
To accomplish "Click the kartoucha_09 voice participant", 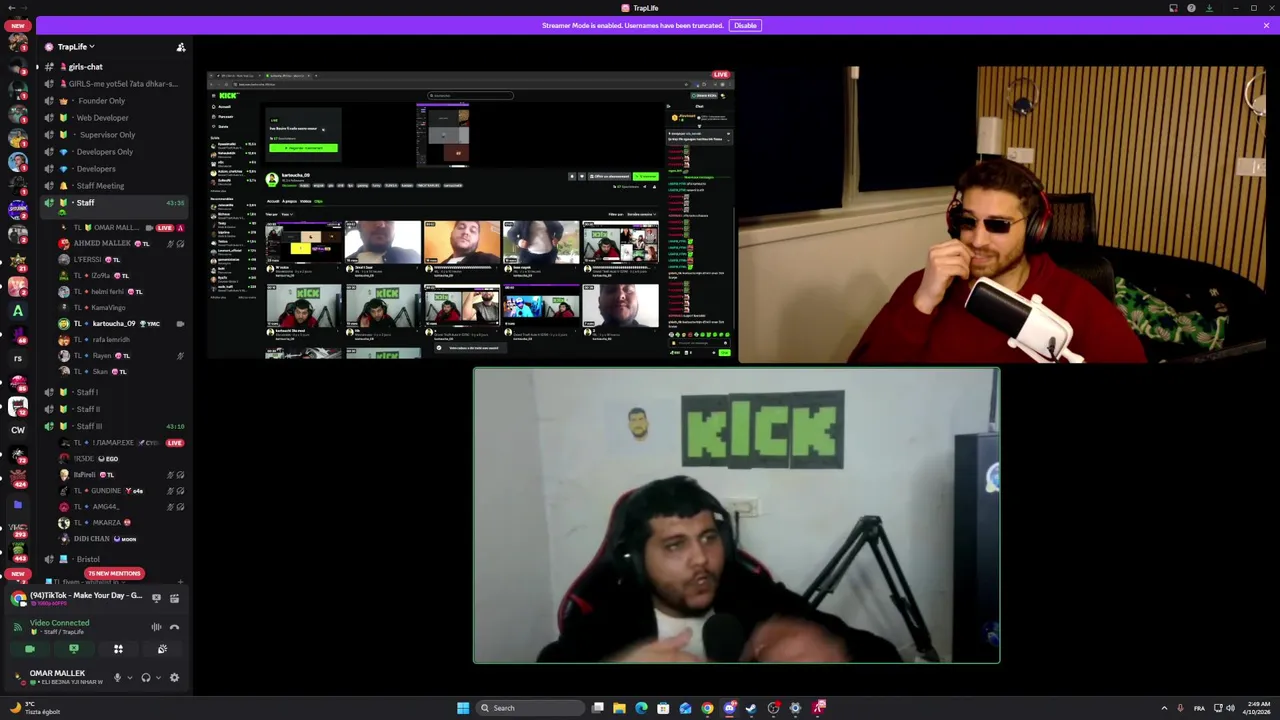I will pyautogui.click(x=120, y=323).
